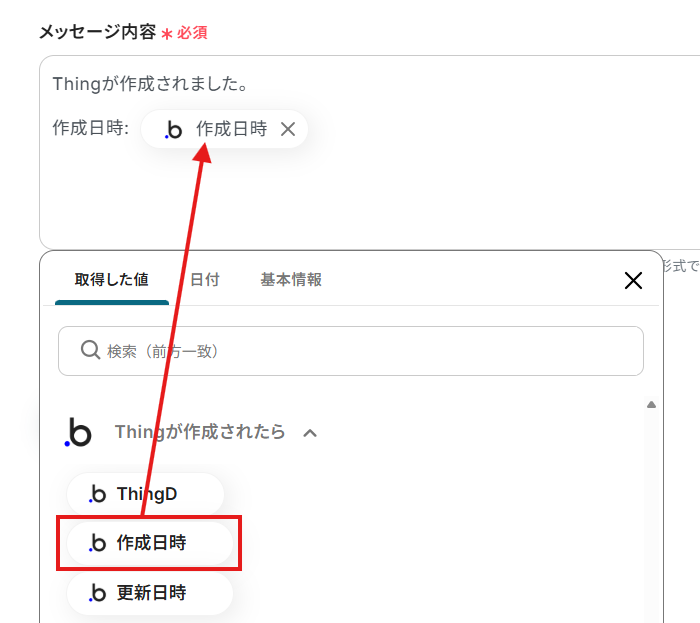Viewport: 700px width, 623px height.
Task: Insert the 作成日時 value from the list
Action: point(151,543)
